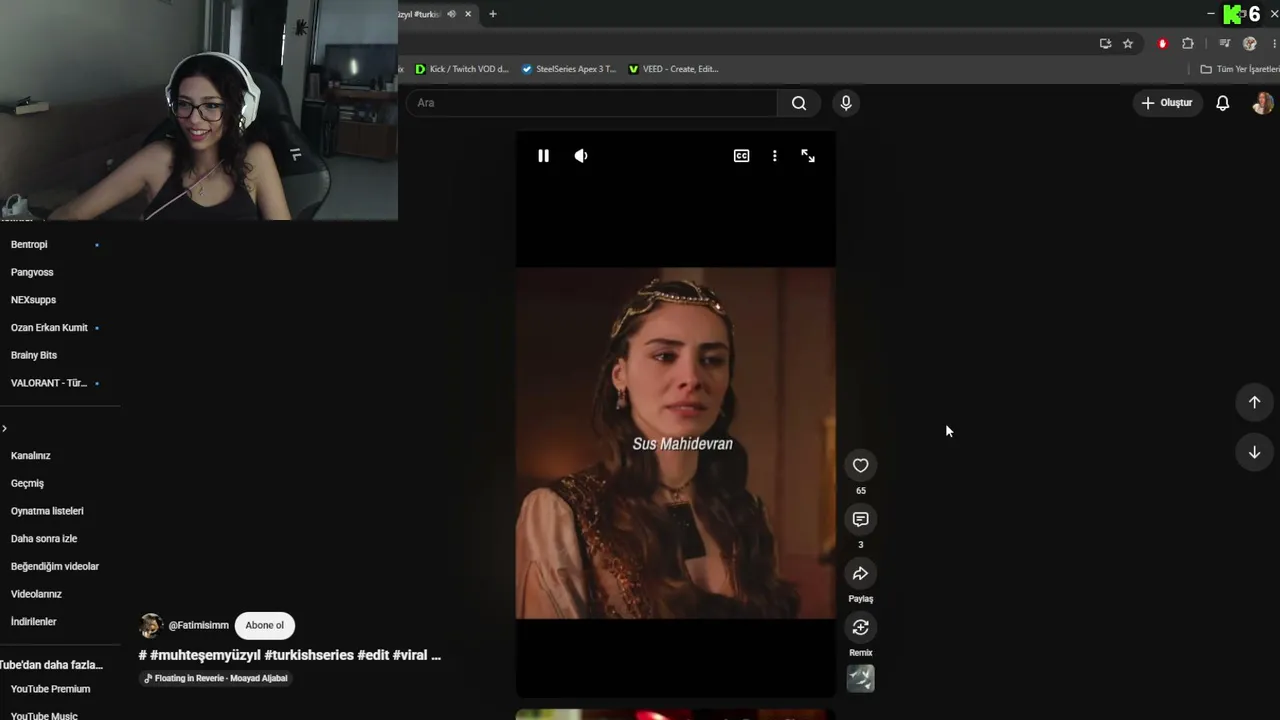The height and width of the screenshot is (720, 1280).
Task: Click the #turkishseries hashtag
Action: [x=309, y=655]
